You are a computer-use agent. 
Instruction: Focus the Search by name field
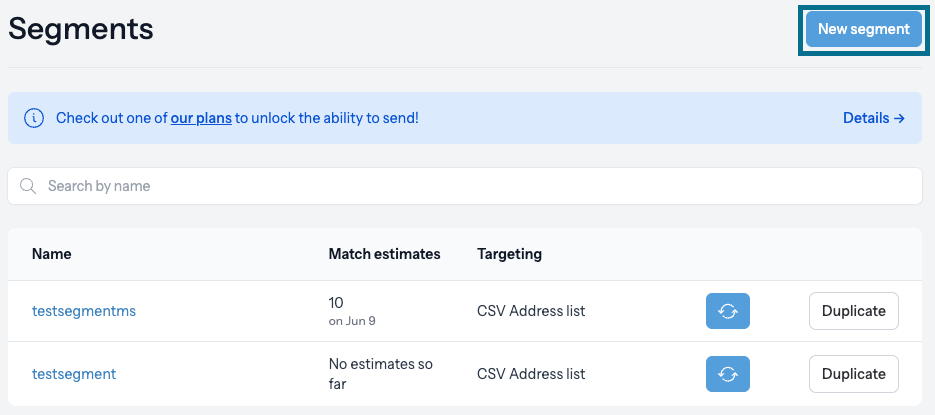pyautogui.click(x=465, y=186)
